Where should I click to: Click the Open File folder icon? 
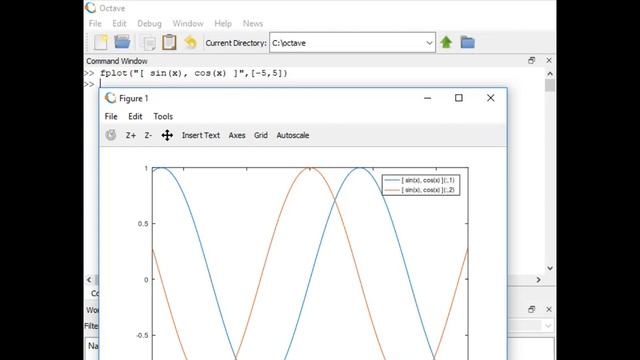122,42
